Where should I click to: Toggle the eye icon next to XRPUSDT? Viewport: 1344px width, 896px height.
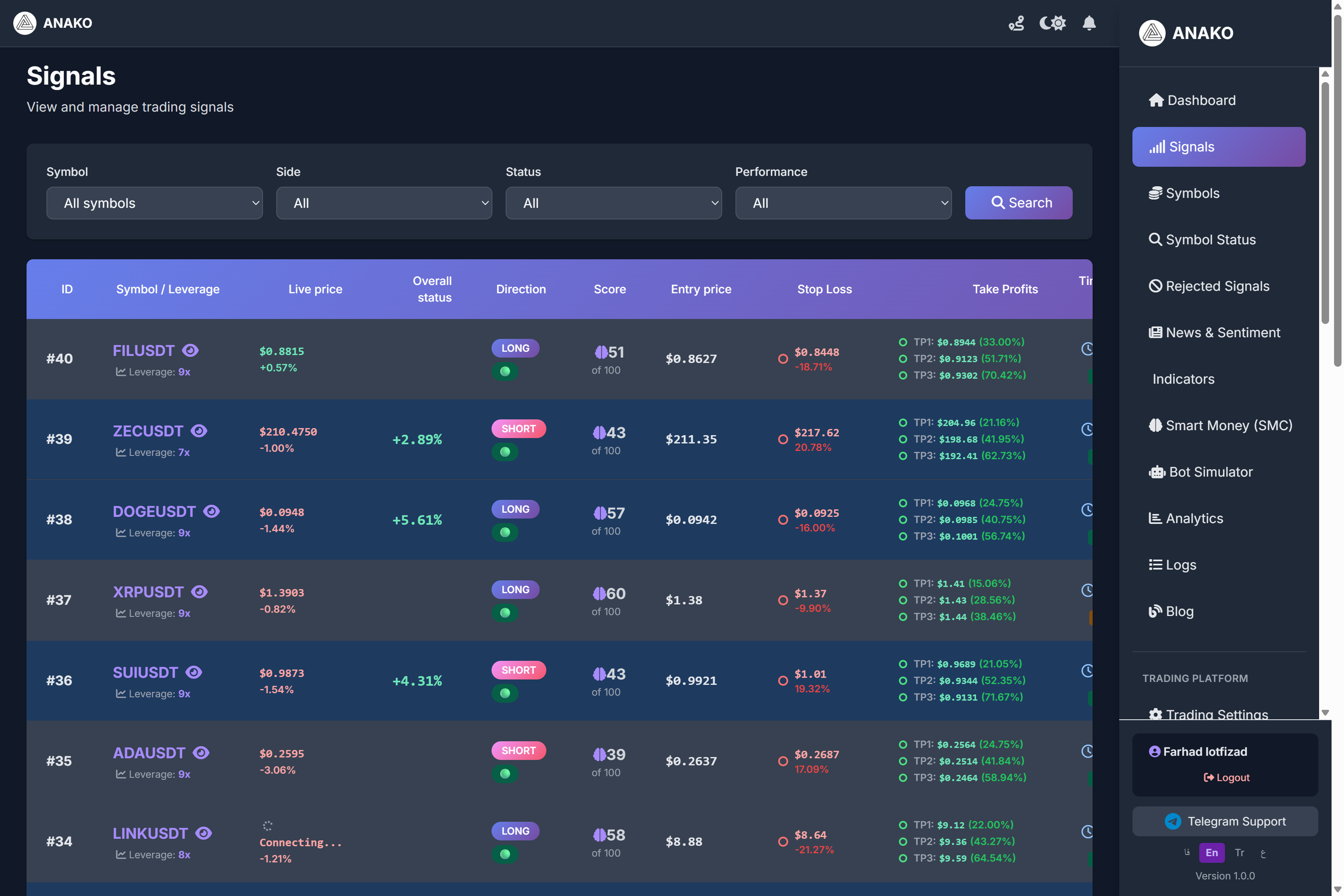coord(199,592)
